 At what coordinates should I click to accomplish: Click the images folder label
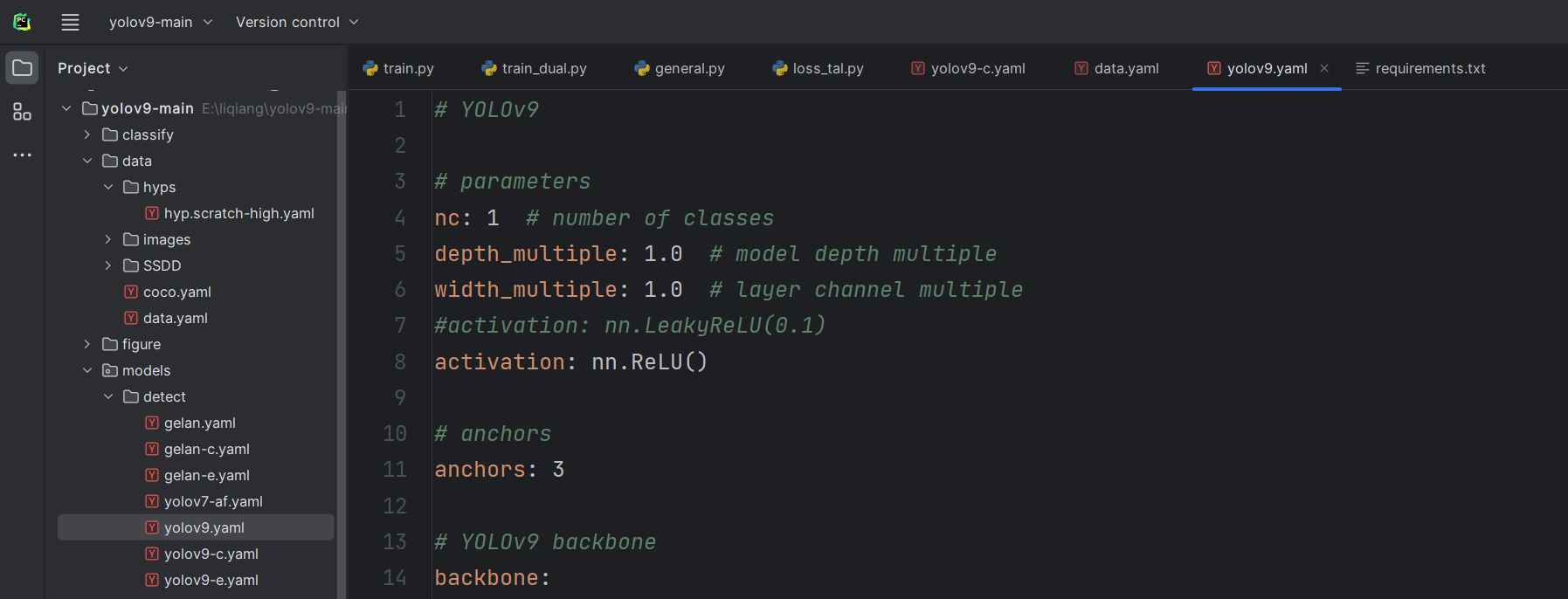tap(167, 239)
